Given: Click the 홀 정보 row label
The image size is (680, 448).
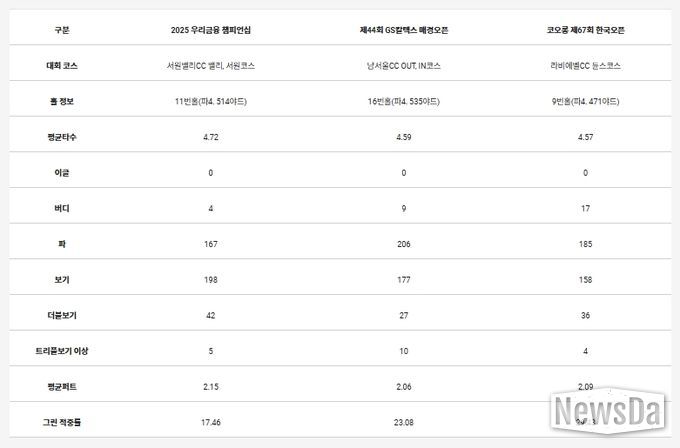Looking at the screenshot, I should [63, 101].
